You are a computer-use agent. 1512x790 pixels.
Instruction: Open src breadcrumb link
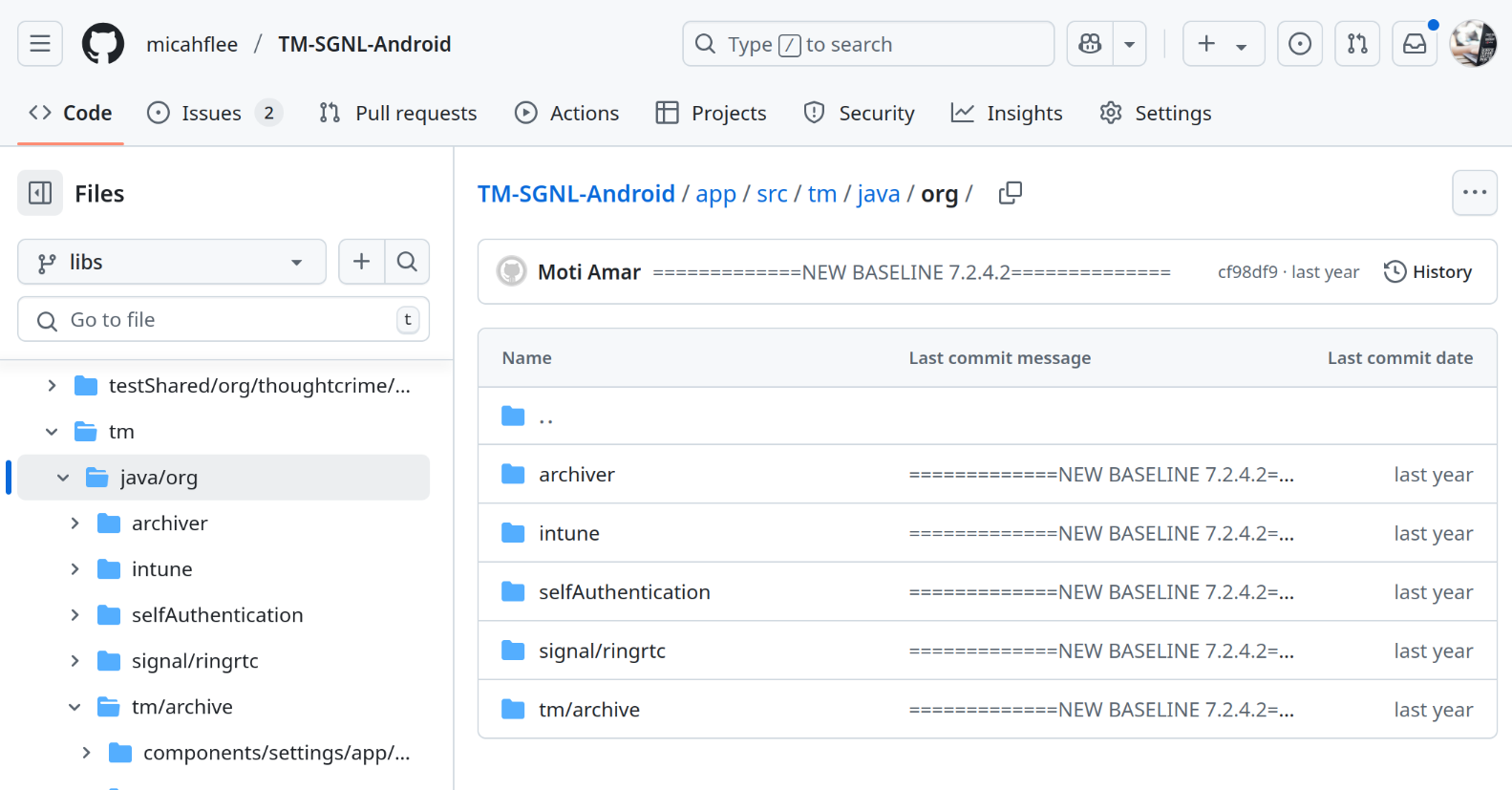(x=772, y=194)
